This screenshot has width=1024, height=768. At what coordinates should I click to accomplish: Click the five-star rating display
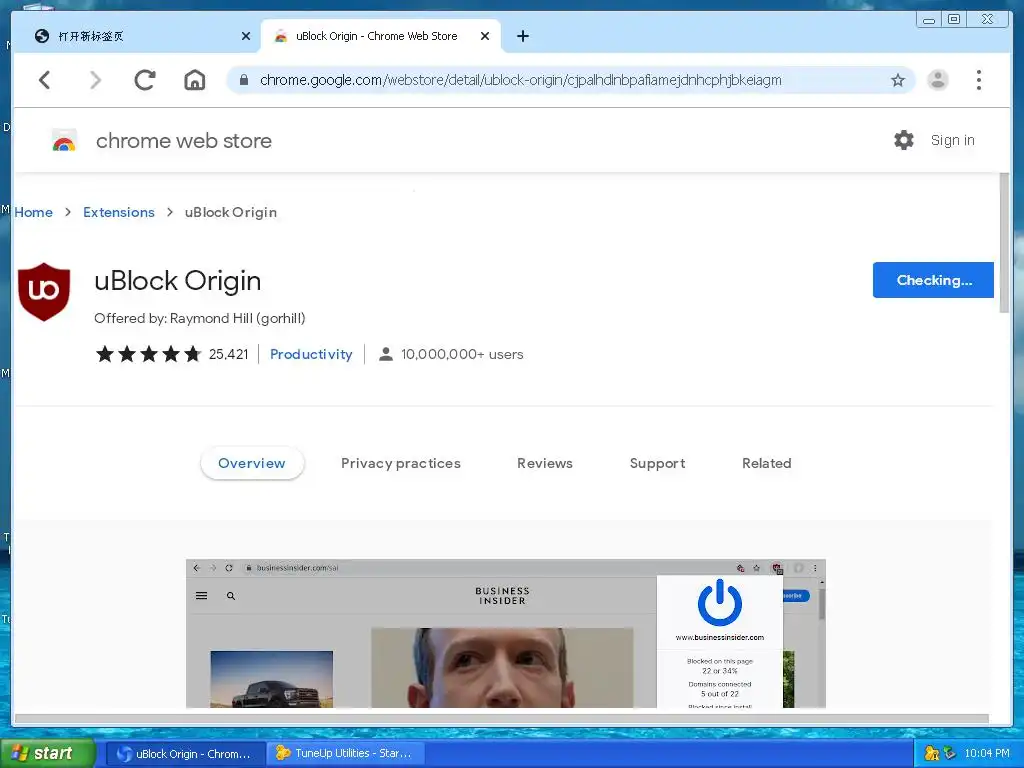[148, 354]
